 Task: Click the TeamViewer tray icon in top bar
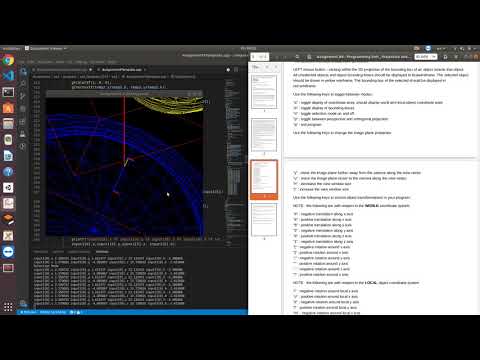click(428, 48)
